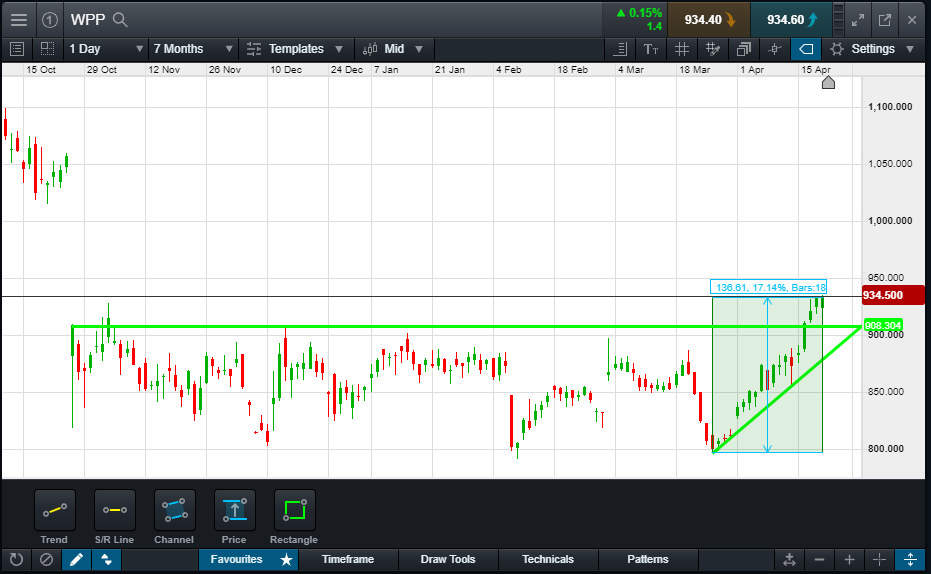This screenshot has height=574, width=931.
Task: Click the grid colour picker eyedropper icon
Action: pyautogui.click(x=712, y=49)
